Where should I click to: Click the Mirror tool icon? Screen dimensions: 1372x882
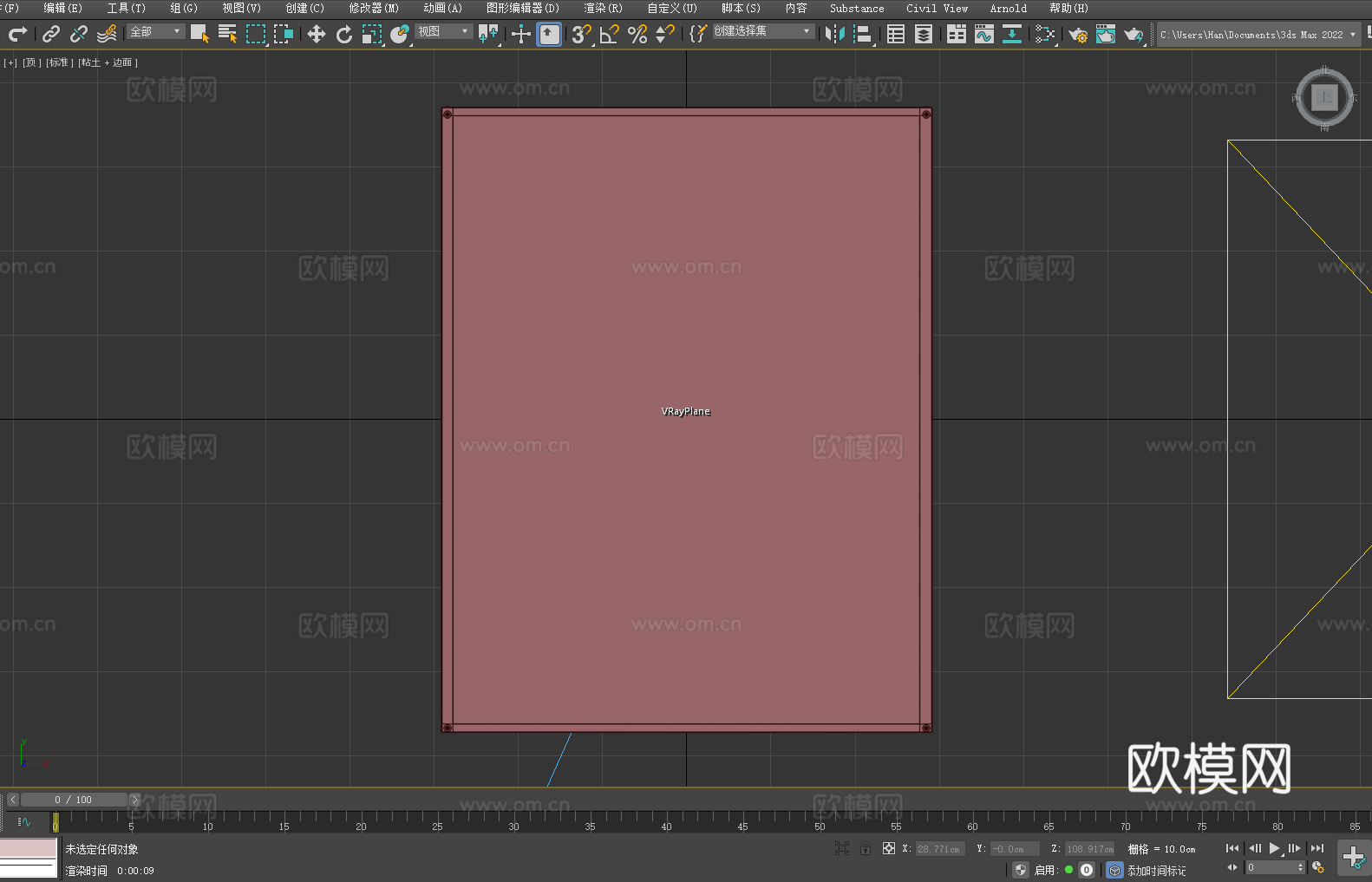835,34
